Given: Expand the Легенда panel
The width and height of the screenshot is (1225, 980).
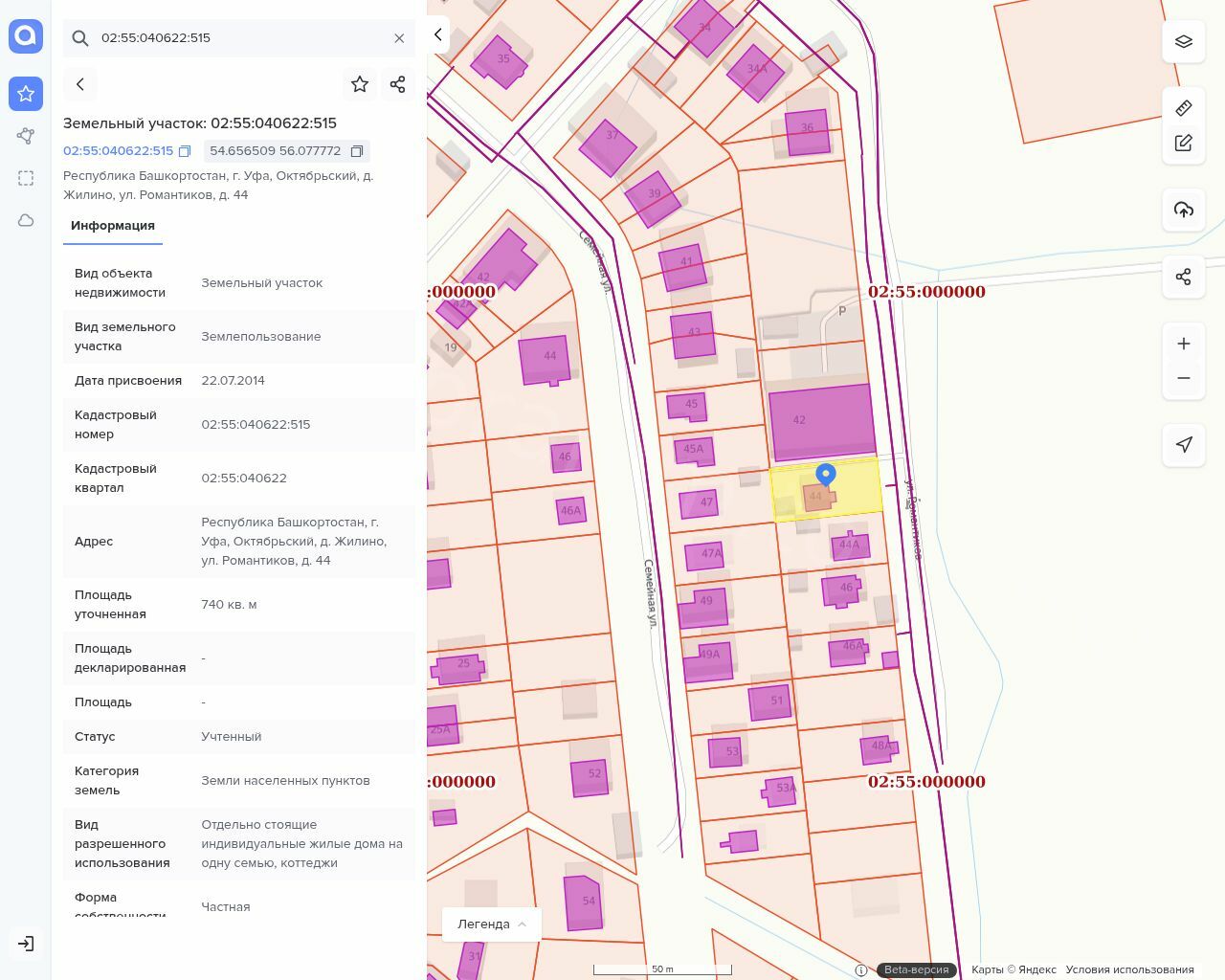Looking at the screenshot, I should pos(492,924).
